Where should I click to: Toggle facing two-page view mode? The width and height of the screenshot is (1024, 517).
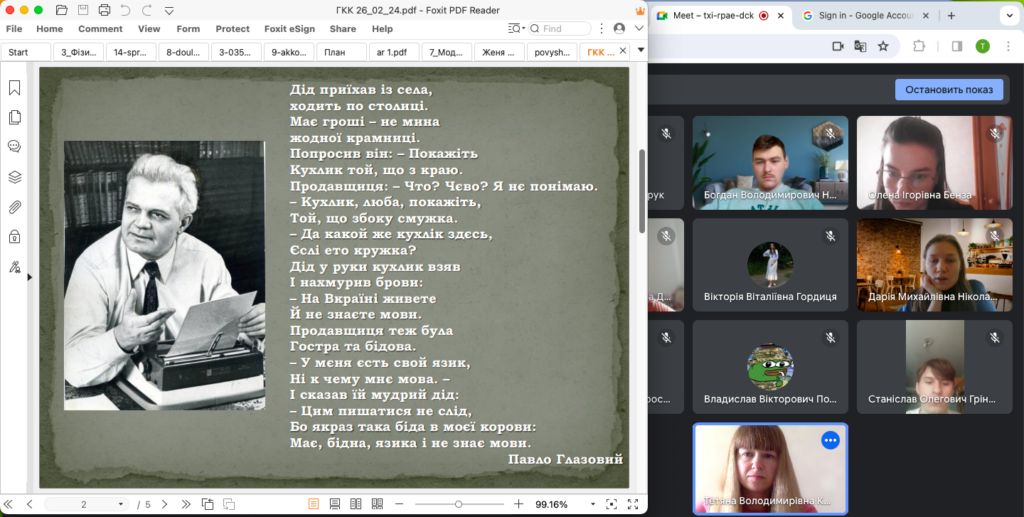pos(355,504)
